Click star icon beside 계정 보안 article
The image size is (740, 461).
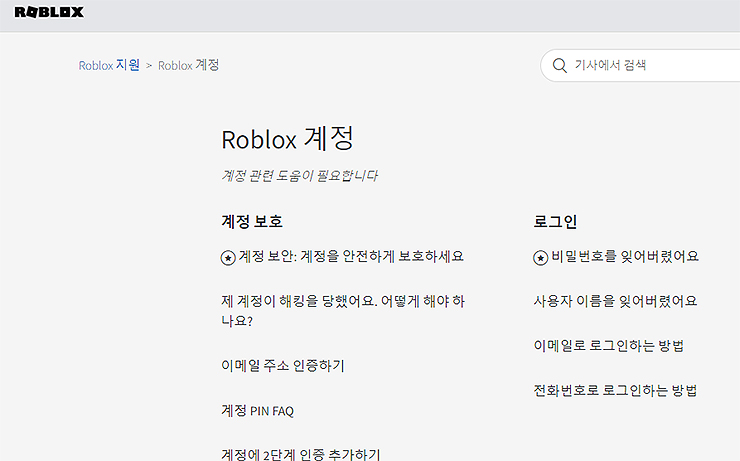pyautogui.click(x=228, y=258)
